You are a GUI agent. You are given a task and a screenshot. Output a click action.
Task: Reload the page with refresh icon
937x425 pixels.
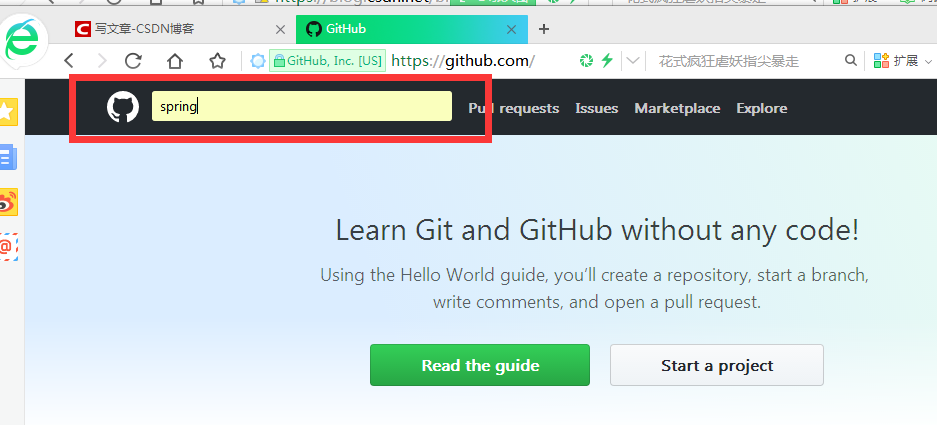tap(133, 60)
